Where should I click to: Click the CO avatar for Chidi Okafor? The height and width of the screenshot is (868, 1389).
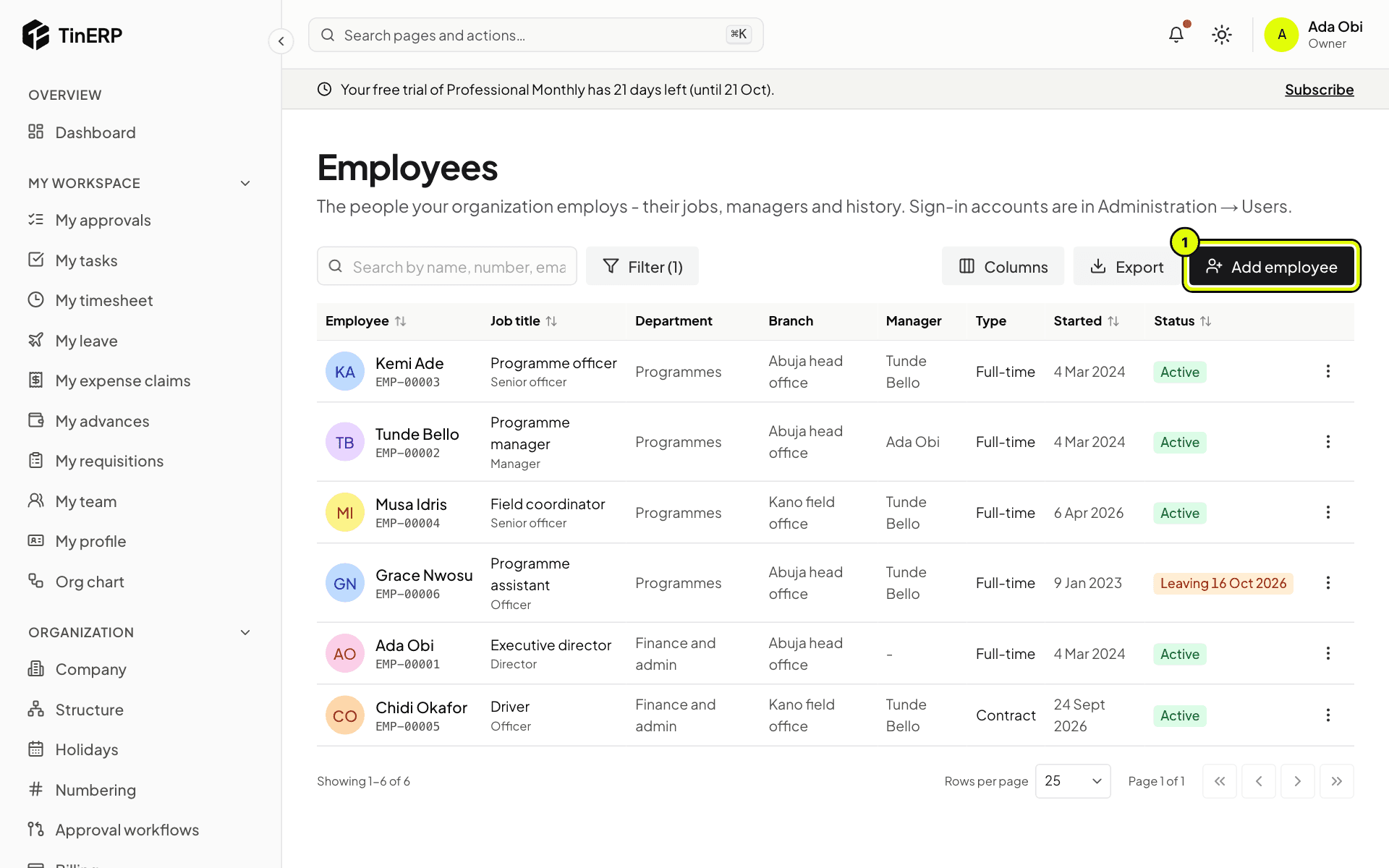[x=344, y=715]
